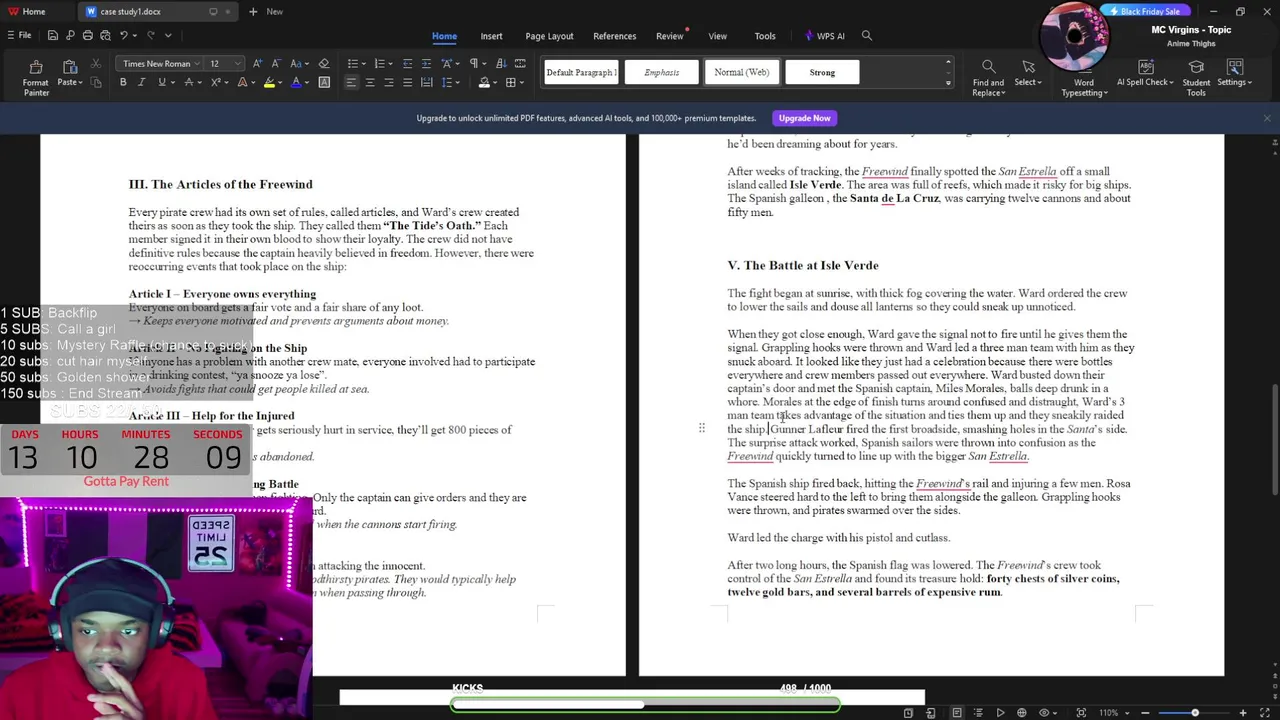Toggle Italic formatting
The width and height of the screenshot is (1280, 720).
click(142, 82)
